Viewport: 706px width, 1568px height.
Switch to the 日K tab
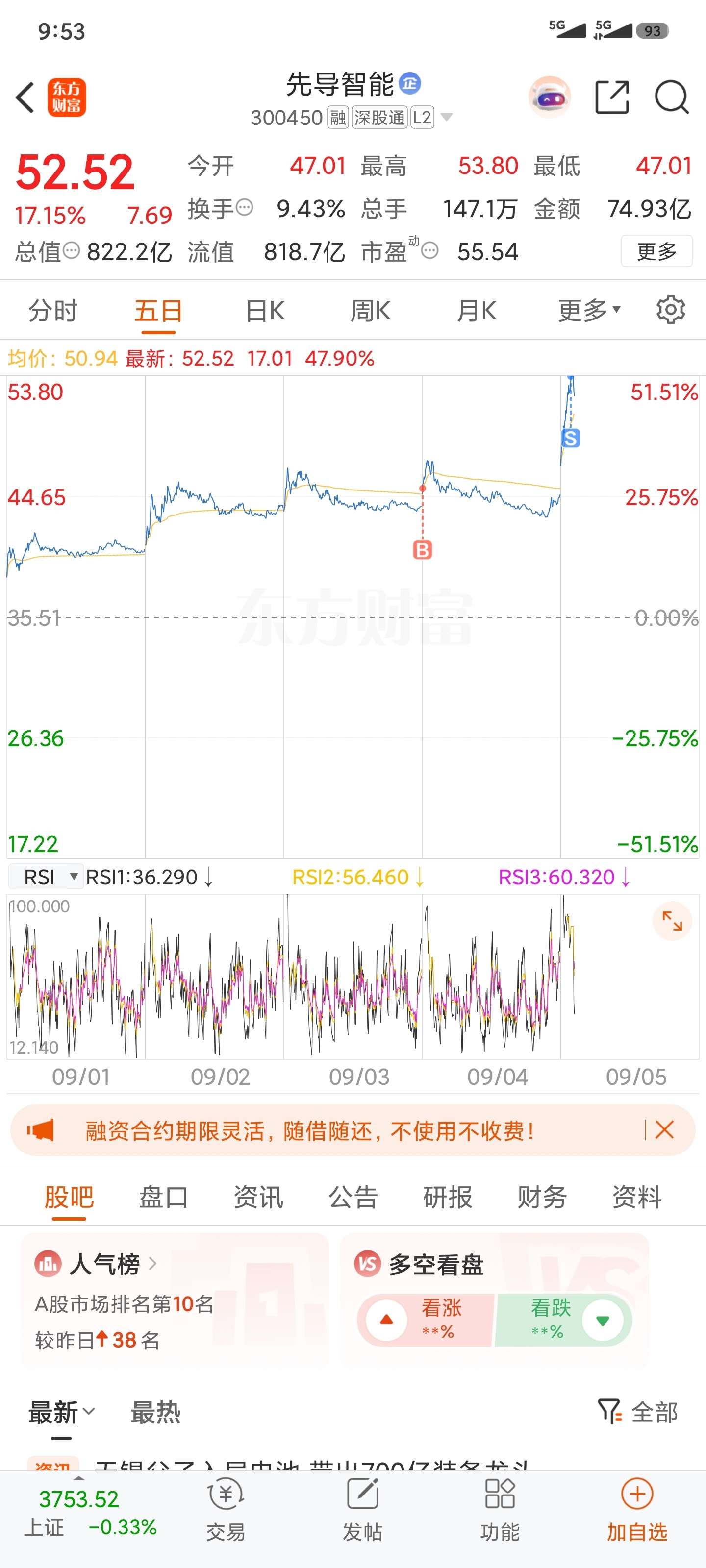pos(265,311)
